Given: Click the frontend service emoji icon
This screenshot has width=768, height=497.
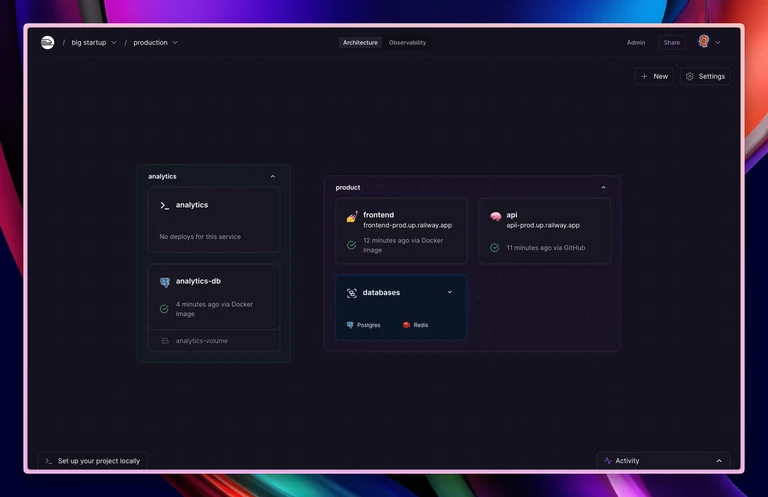Looking at the screenshot, I should click(x=352, y=216).
